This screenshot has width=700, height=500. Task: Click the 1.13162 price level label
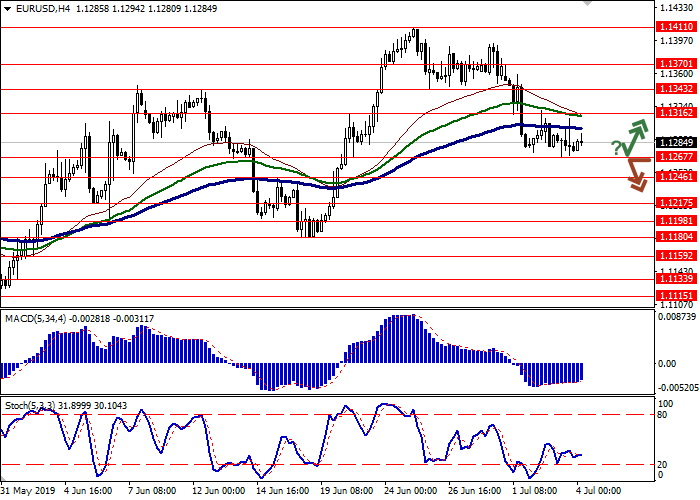coord(673,113)
